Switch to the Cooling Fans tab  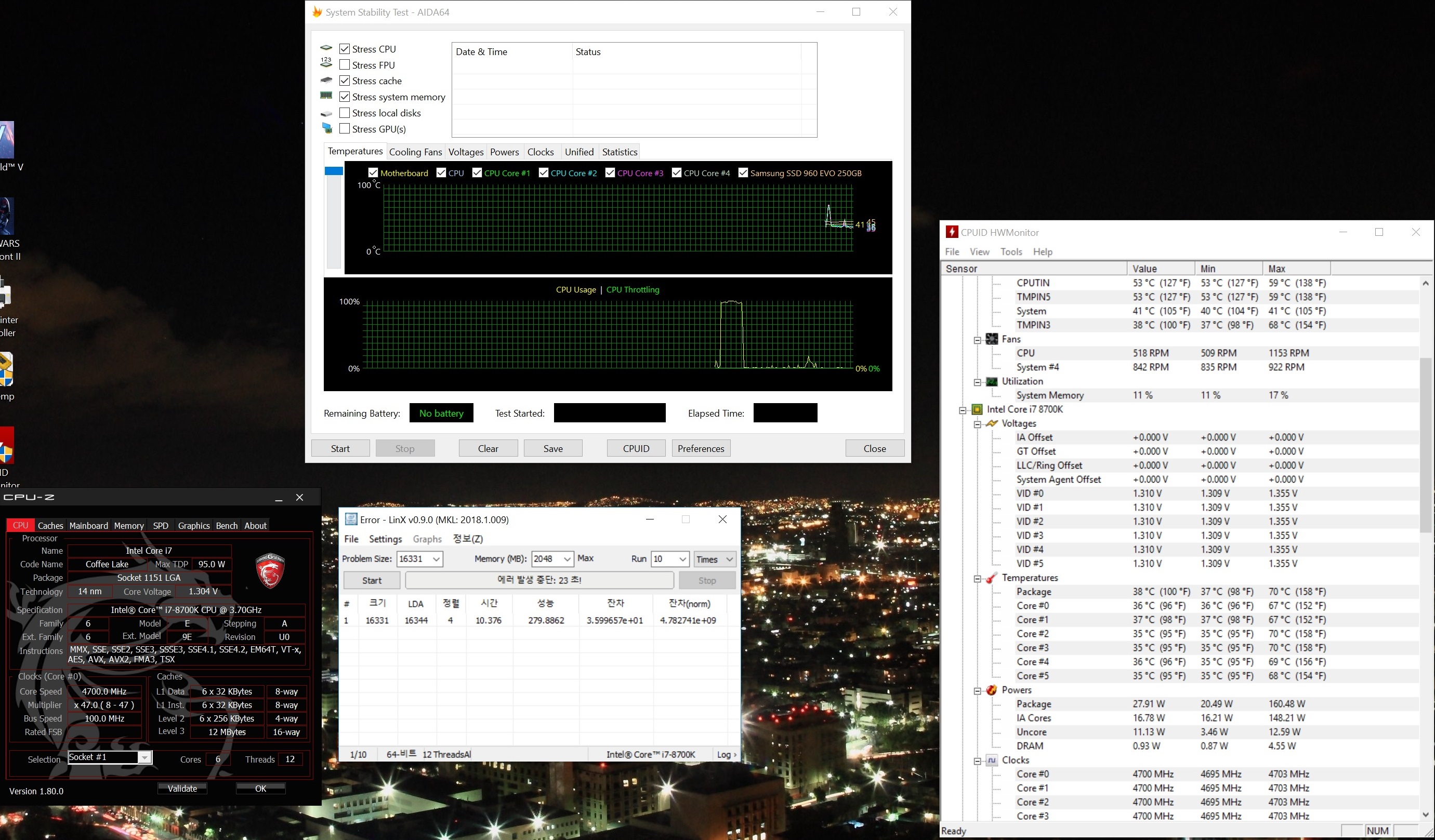[x=415, y=152]
